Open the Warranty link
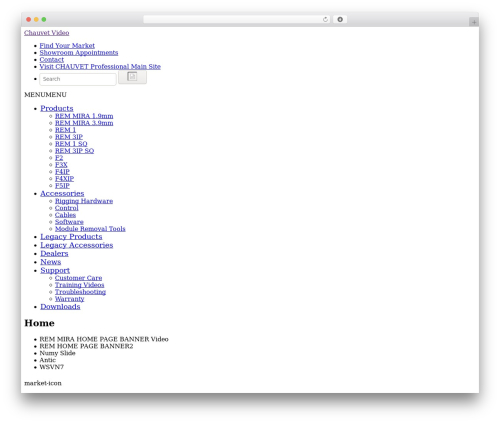Viewport: 500px width, 423px height. pos(69,299)
